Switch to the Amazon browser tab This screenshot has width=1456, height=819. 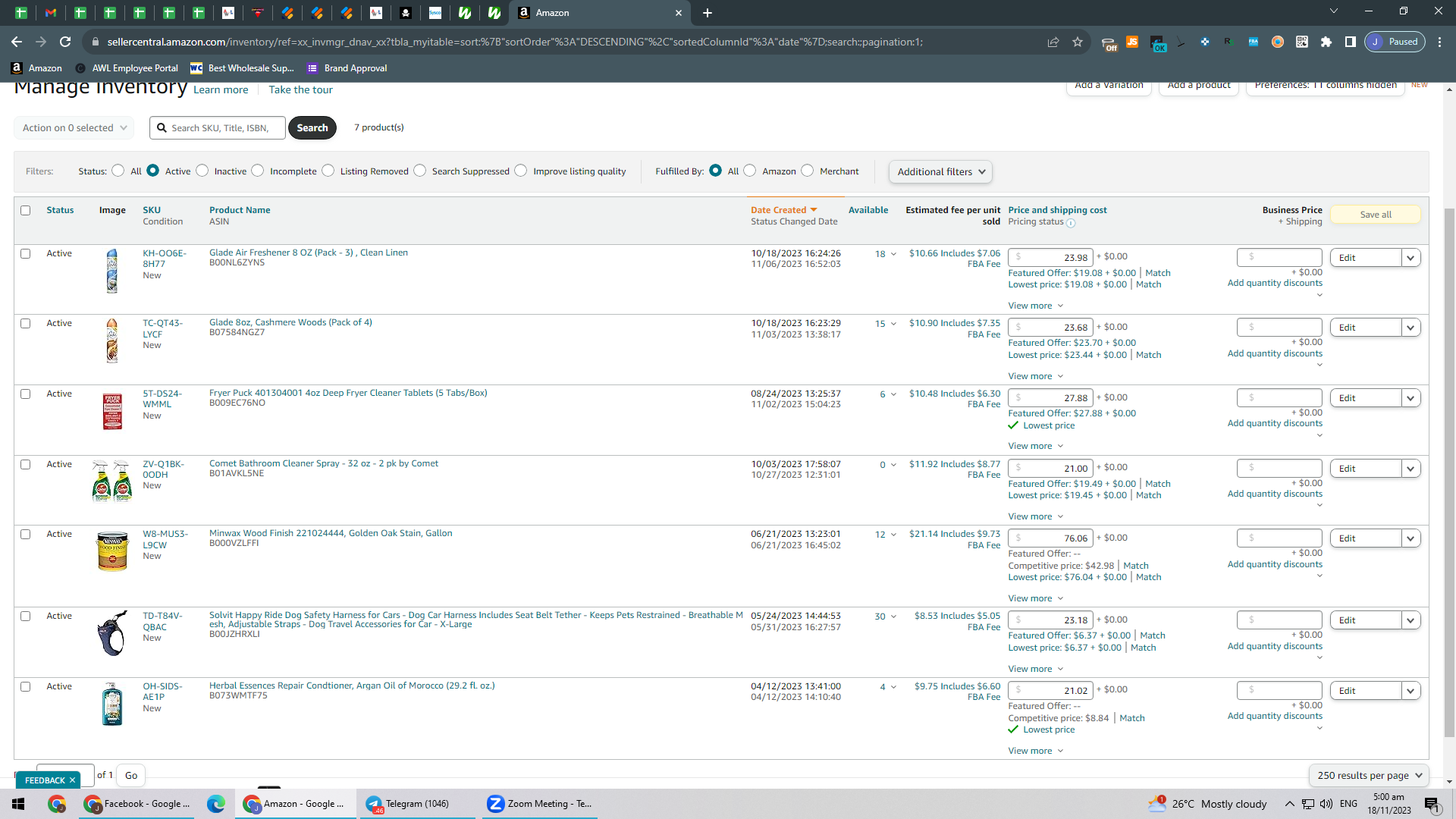[x=599, y=13]
